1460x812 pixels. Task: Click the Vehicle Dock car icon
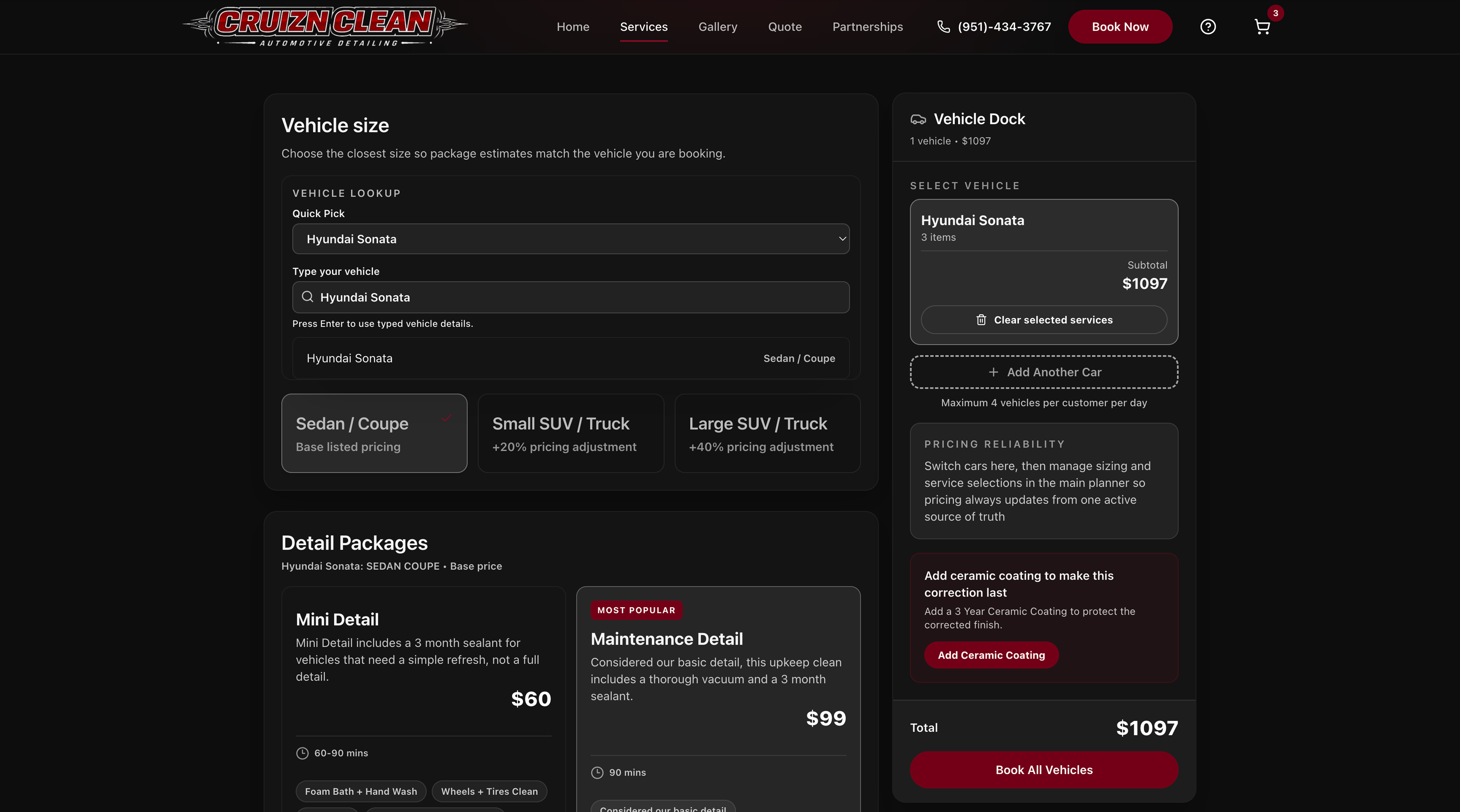(918, 119)
